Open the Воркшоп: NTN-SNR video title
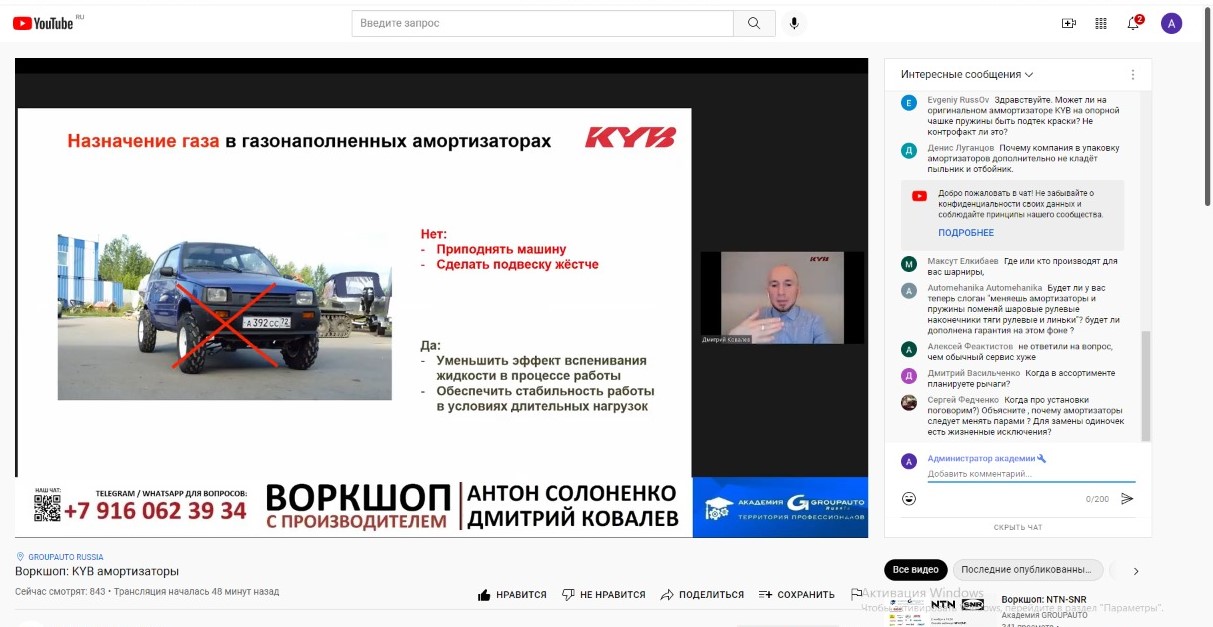Image resolution: width=1213 pixels, height=627 pixels. [x=1044, y=600]
